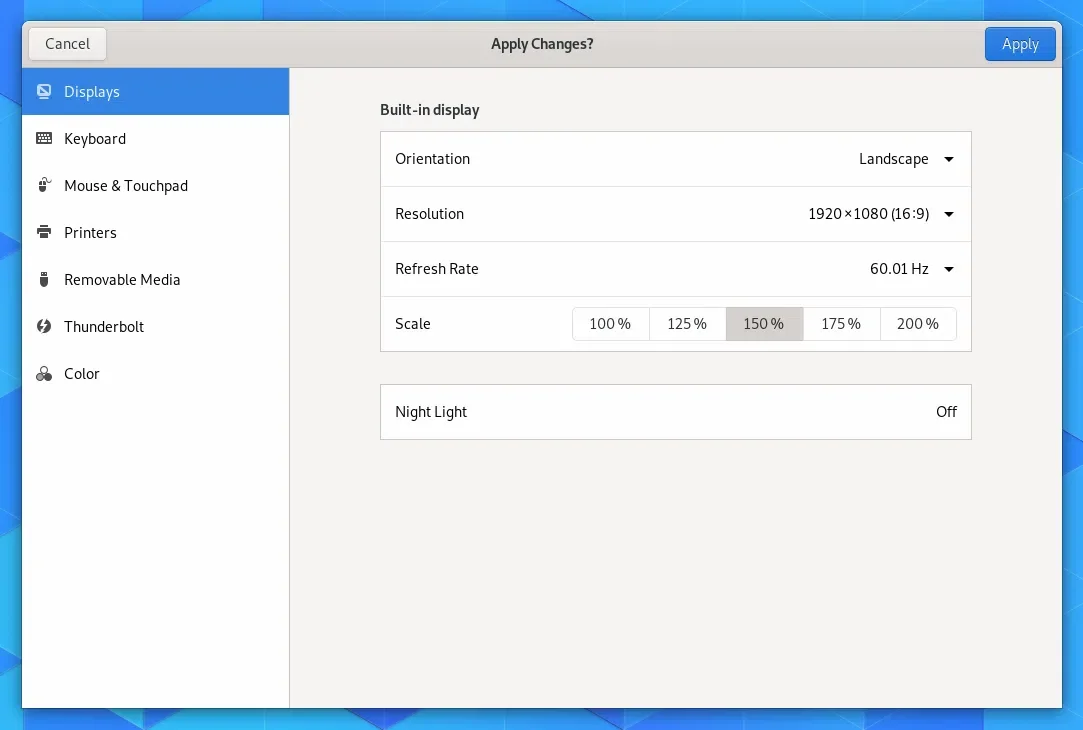Click the Mouse & Touchpad icon

point(44,185)
